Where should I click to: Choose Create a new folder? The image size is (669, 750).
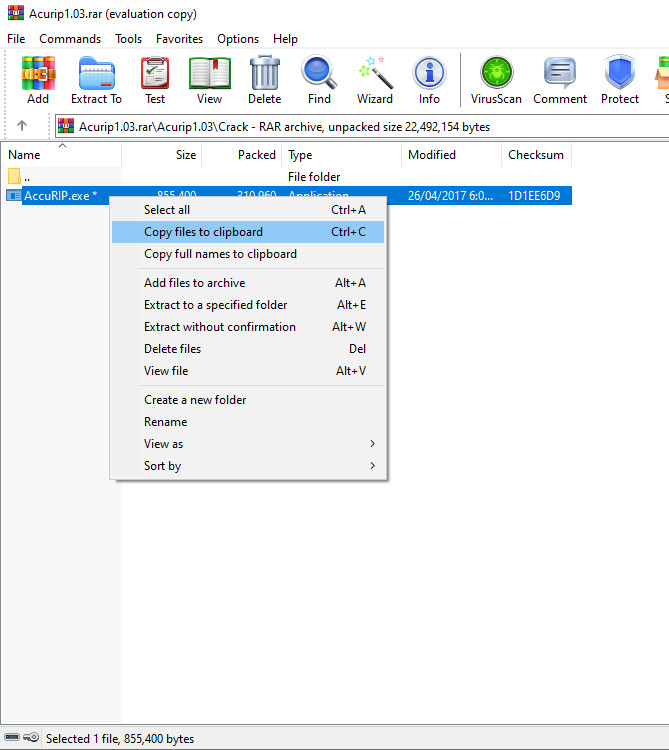coord(248,400)
